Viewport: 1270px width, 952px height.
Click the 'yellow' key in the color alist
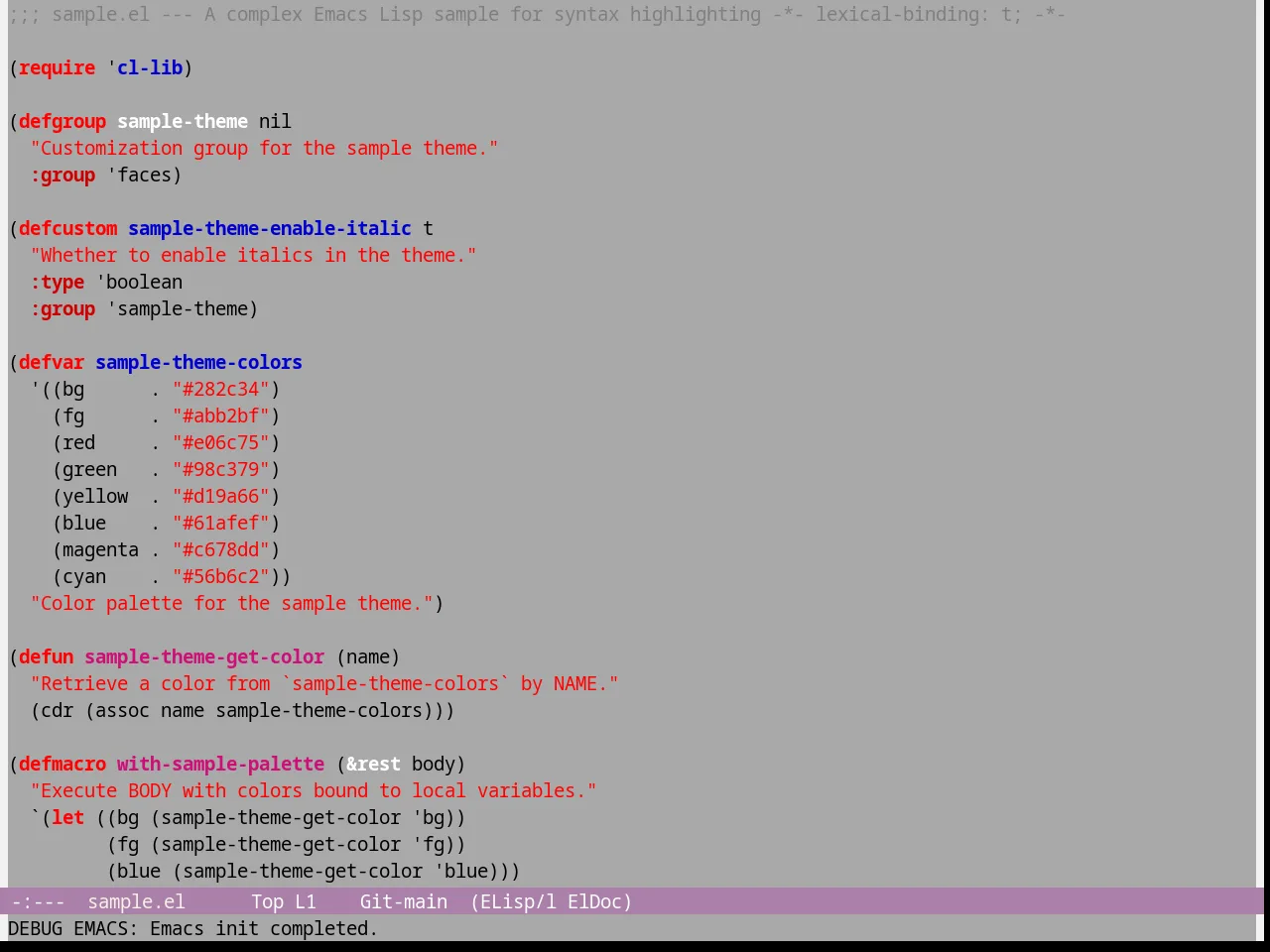95,496
